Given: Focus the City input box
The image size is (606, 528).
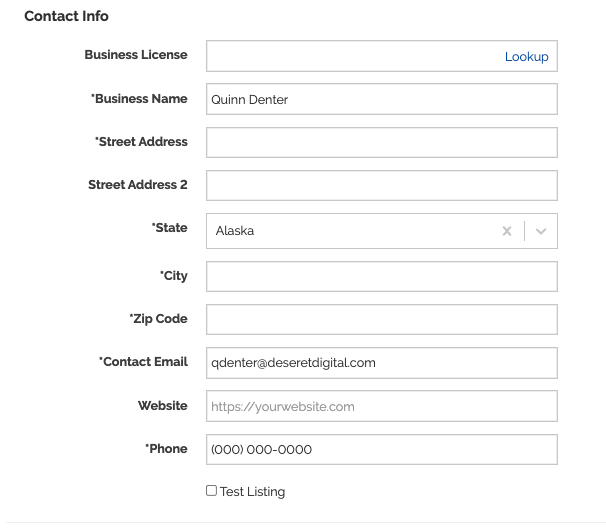Looking at the screenshot, I should click(382, 276).
